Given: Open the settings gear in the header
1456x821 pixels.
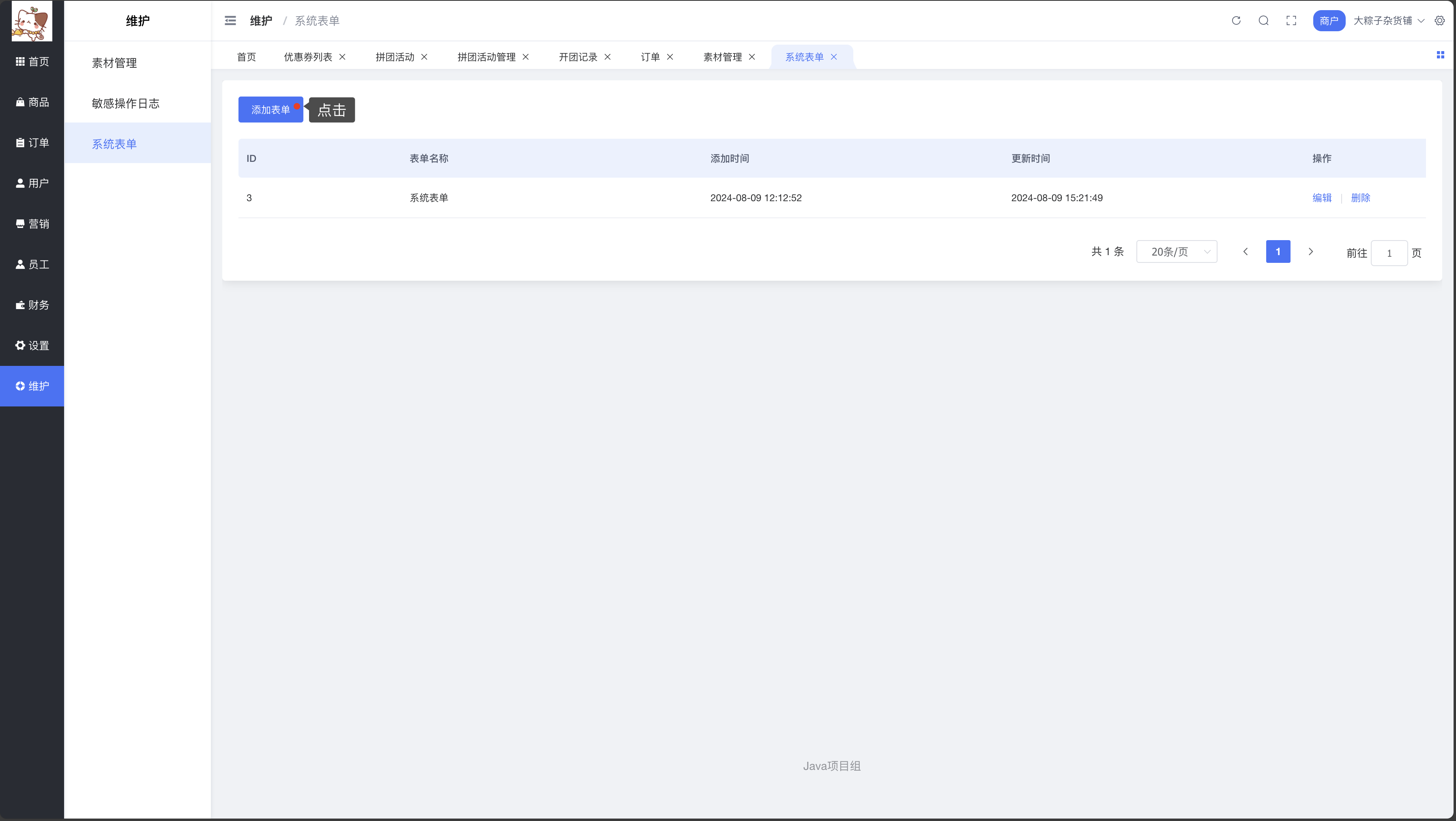Looking at the screenshot, I should 1440,21.
